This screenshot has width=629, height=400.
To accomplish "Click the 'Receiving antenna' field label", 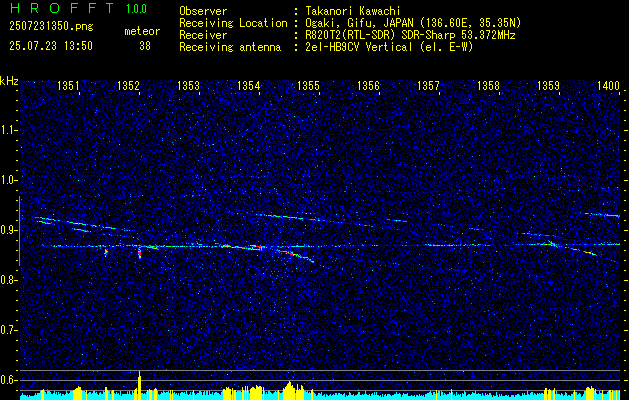I will tap(230, 47).
